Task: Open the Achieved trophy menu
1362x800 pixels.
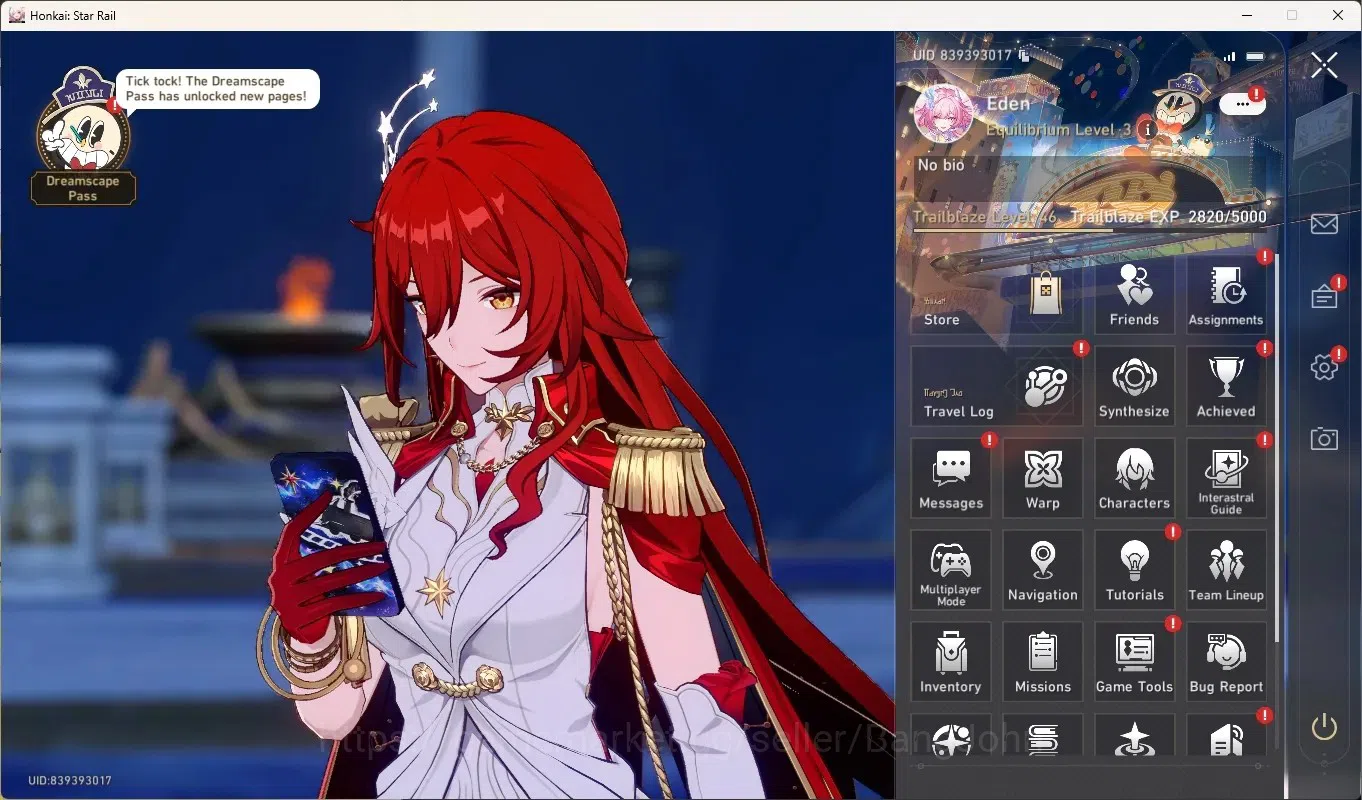Action: pos(1226,387)
